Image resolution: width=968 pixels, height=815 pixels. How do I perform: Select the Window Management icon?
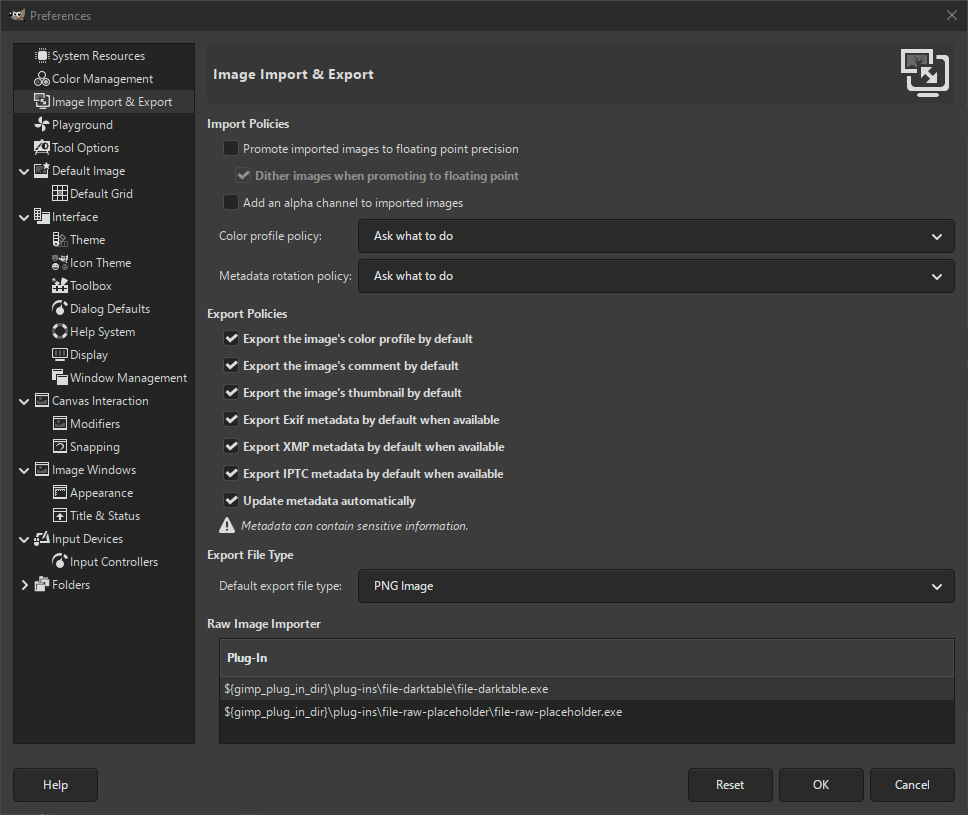(62, 377)
